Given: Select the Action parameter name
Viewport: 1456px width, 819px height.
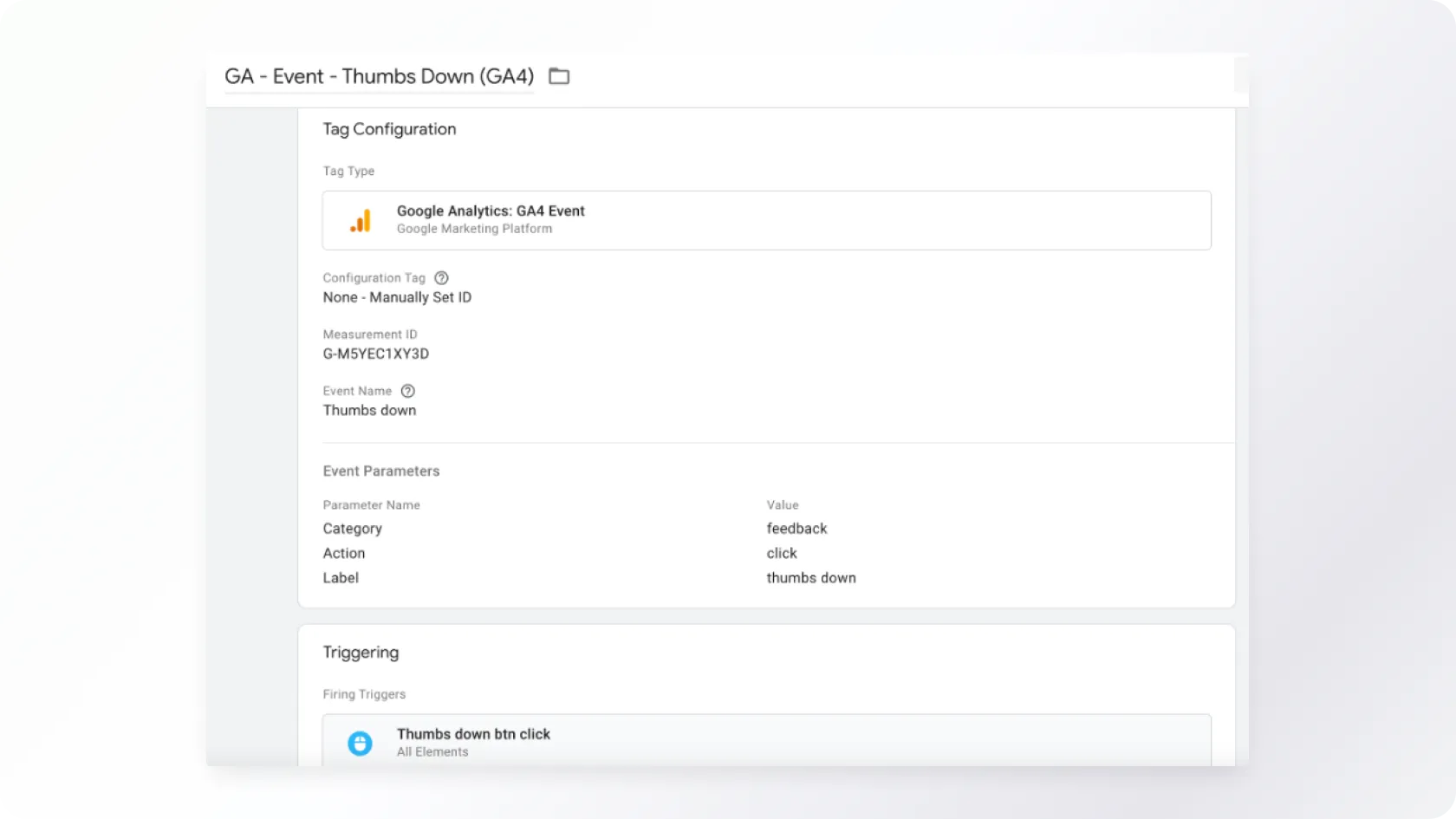Looking at the screenshot, I should tap(344, 553).
